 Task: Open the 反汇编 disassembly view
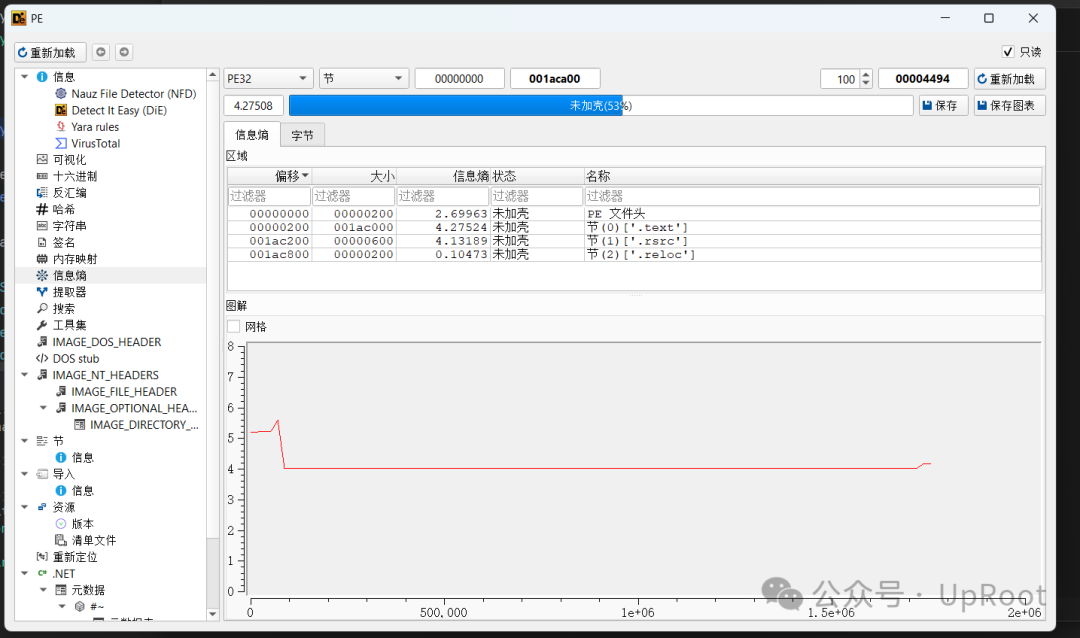coord(69,193)
